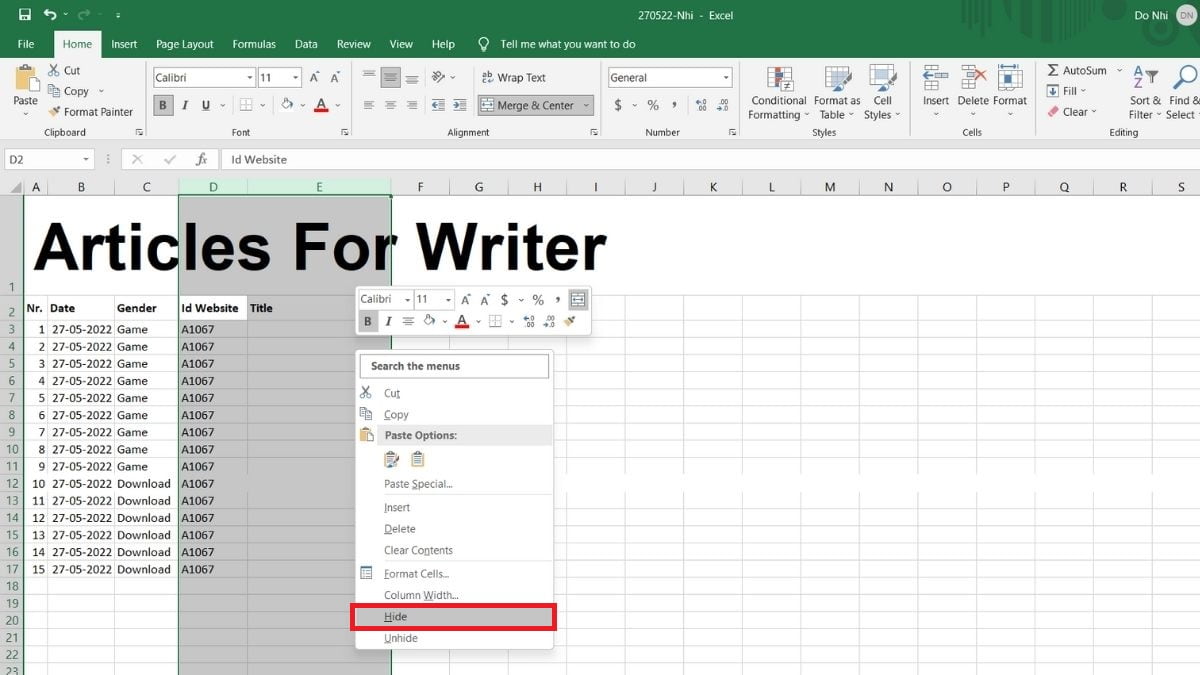This screenshot has width=1200, height=675.
Task: Open Conditional Formatting
Action: click(x=778, y=95)
